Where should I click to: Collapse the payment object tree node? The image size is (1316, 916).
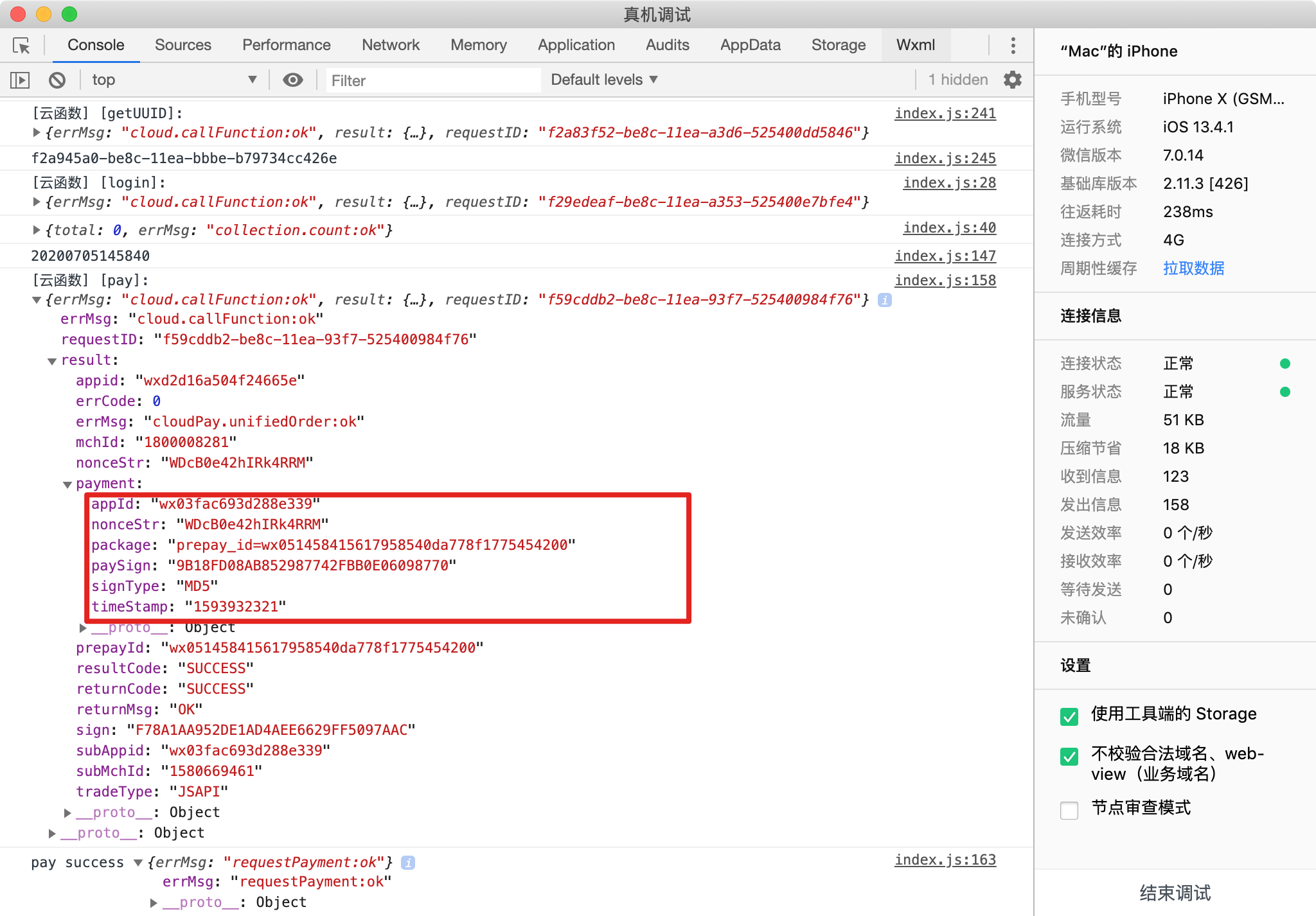[67, 484]
